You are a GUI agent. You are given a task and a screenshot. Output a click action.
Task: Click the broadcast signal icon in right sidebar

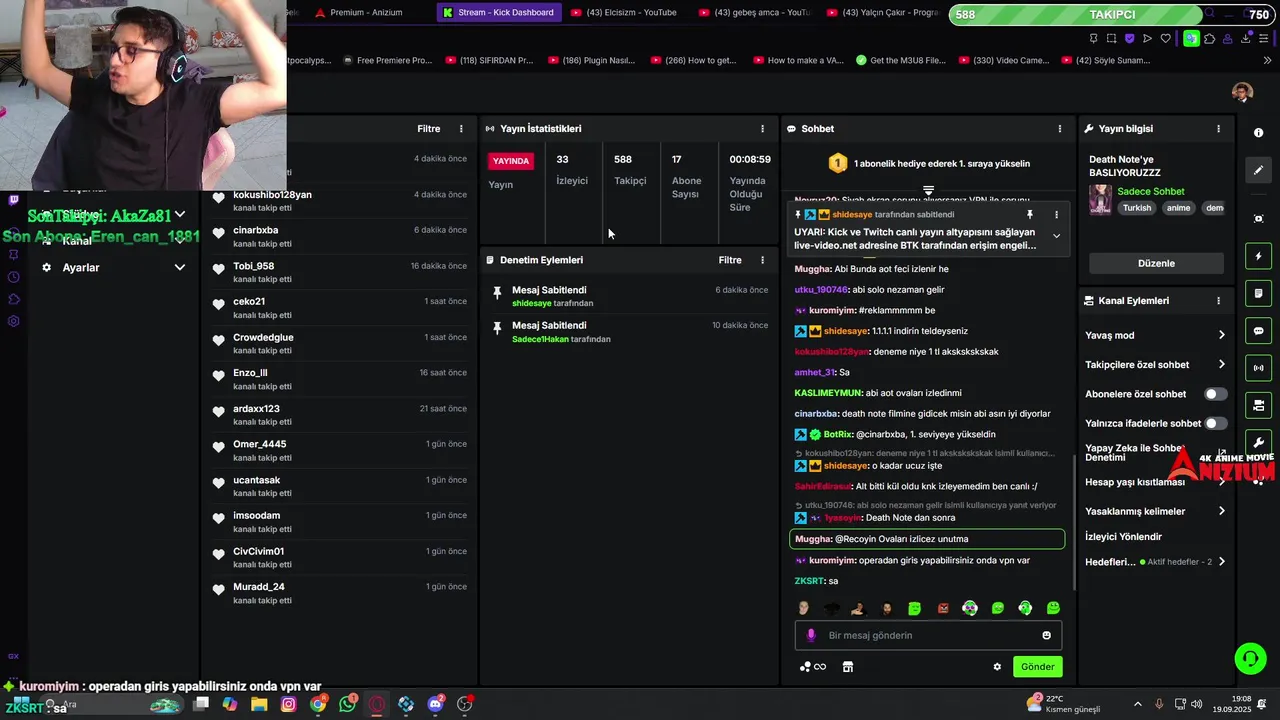tap(1258, 368)
